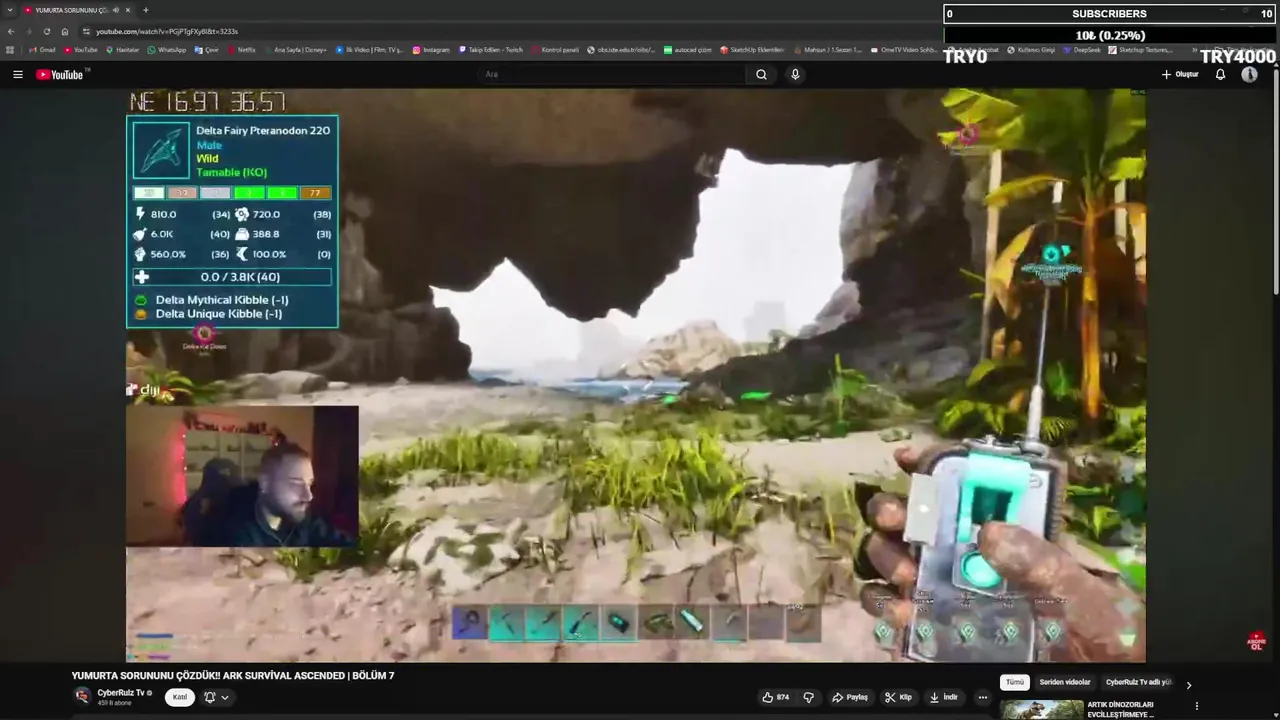The width and height of the screenshot is (1280, 720).
Task: Open the browser home button
Action: click(65, 31)
